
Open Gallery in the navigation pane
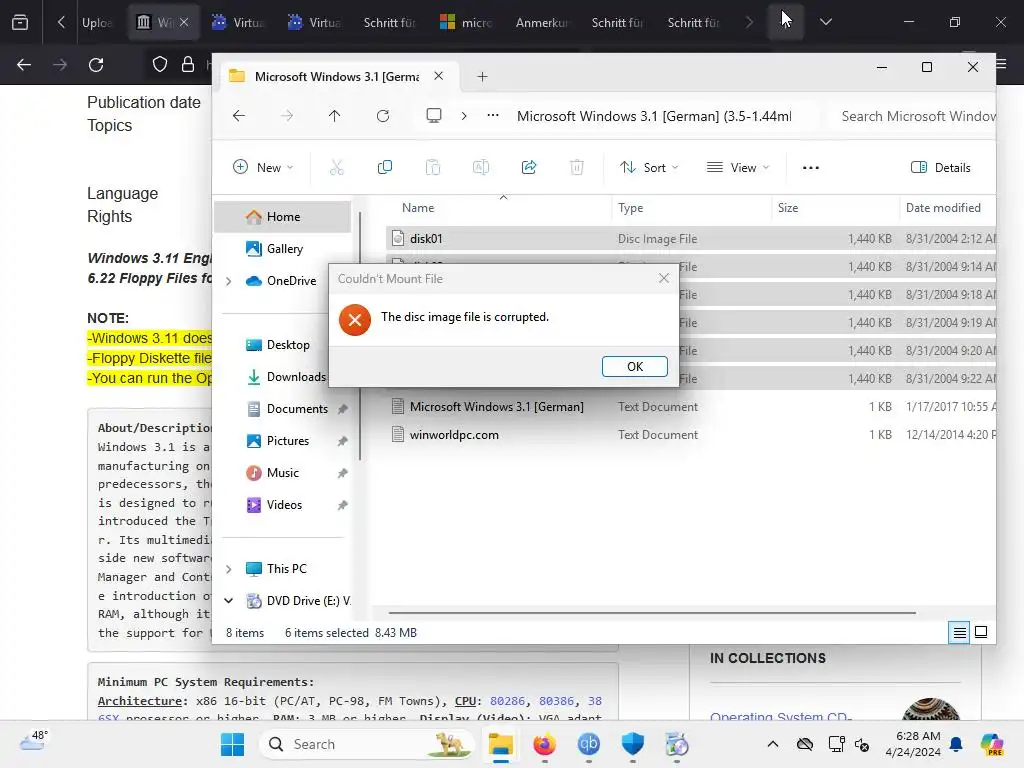(284, 249)
